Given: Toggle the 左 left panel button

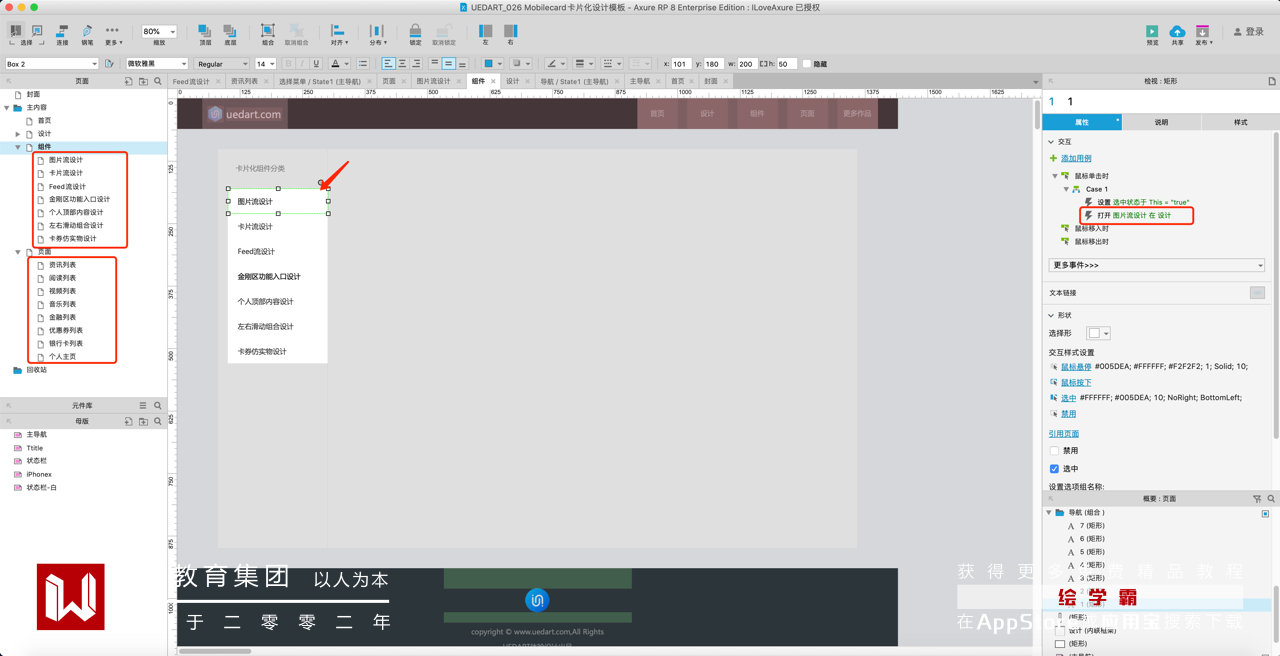Looking at the screenshot, I should [x=485, y=35].
